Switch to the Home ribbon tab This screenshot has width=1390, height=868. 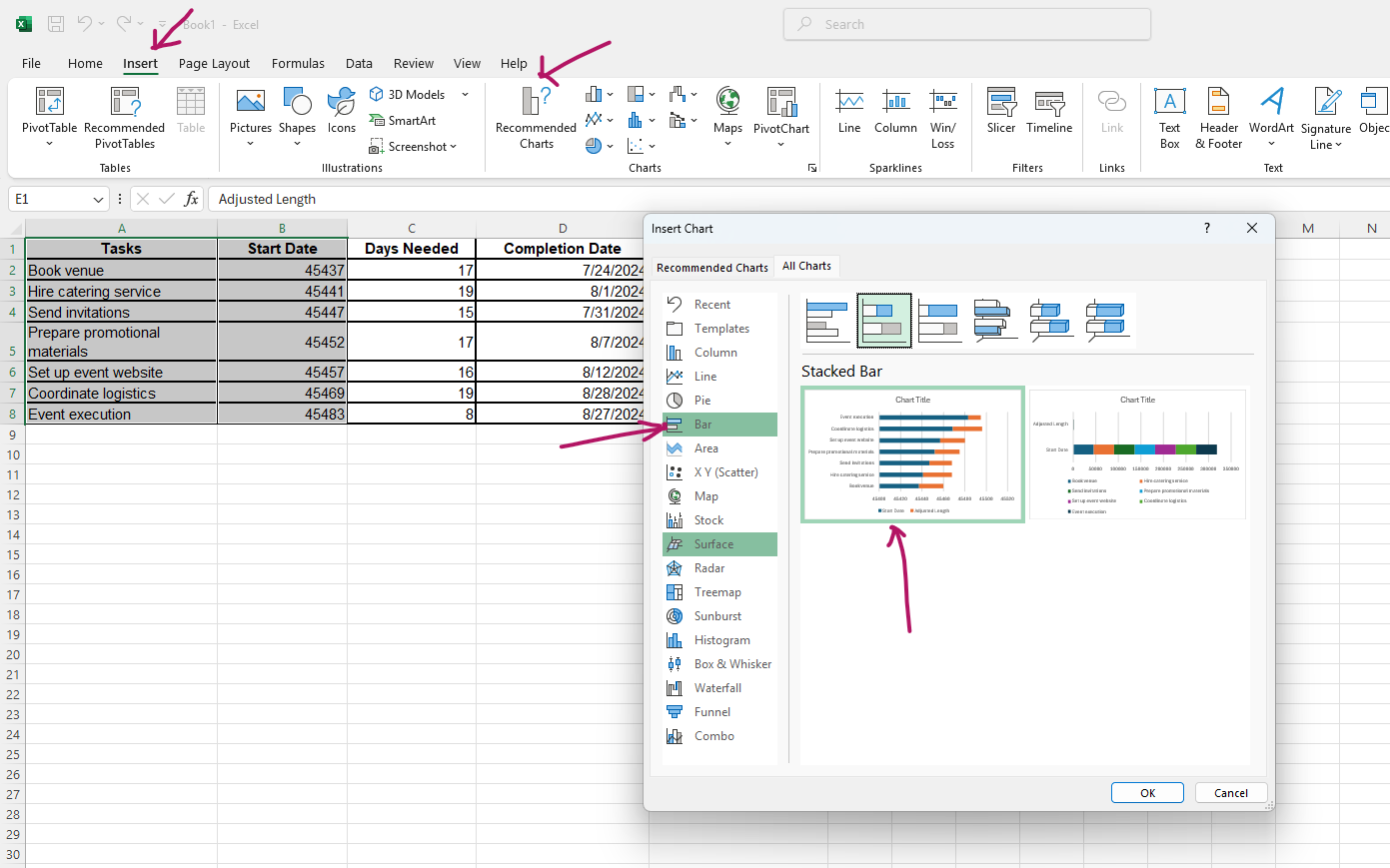[85, 63]
